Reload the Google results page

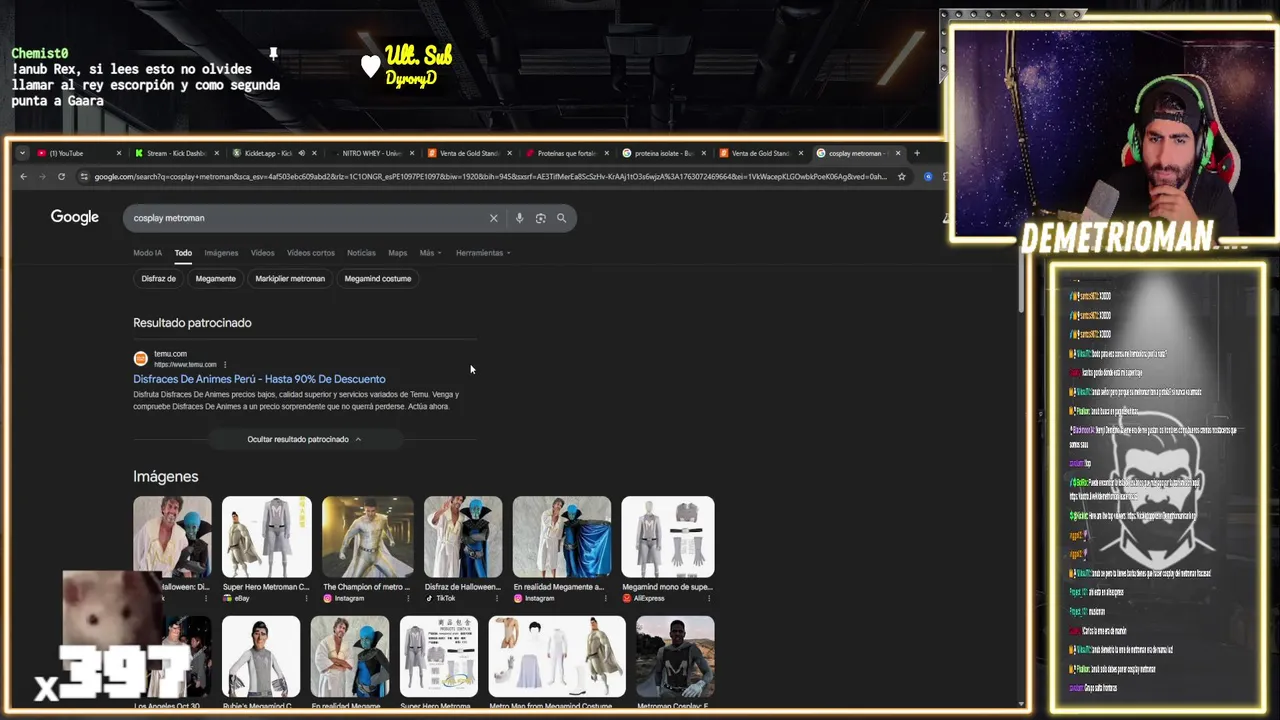[61, 177]
